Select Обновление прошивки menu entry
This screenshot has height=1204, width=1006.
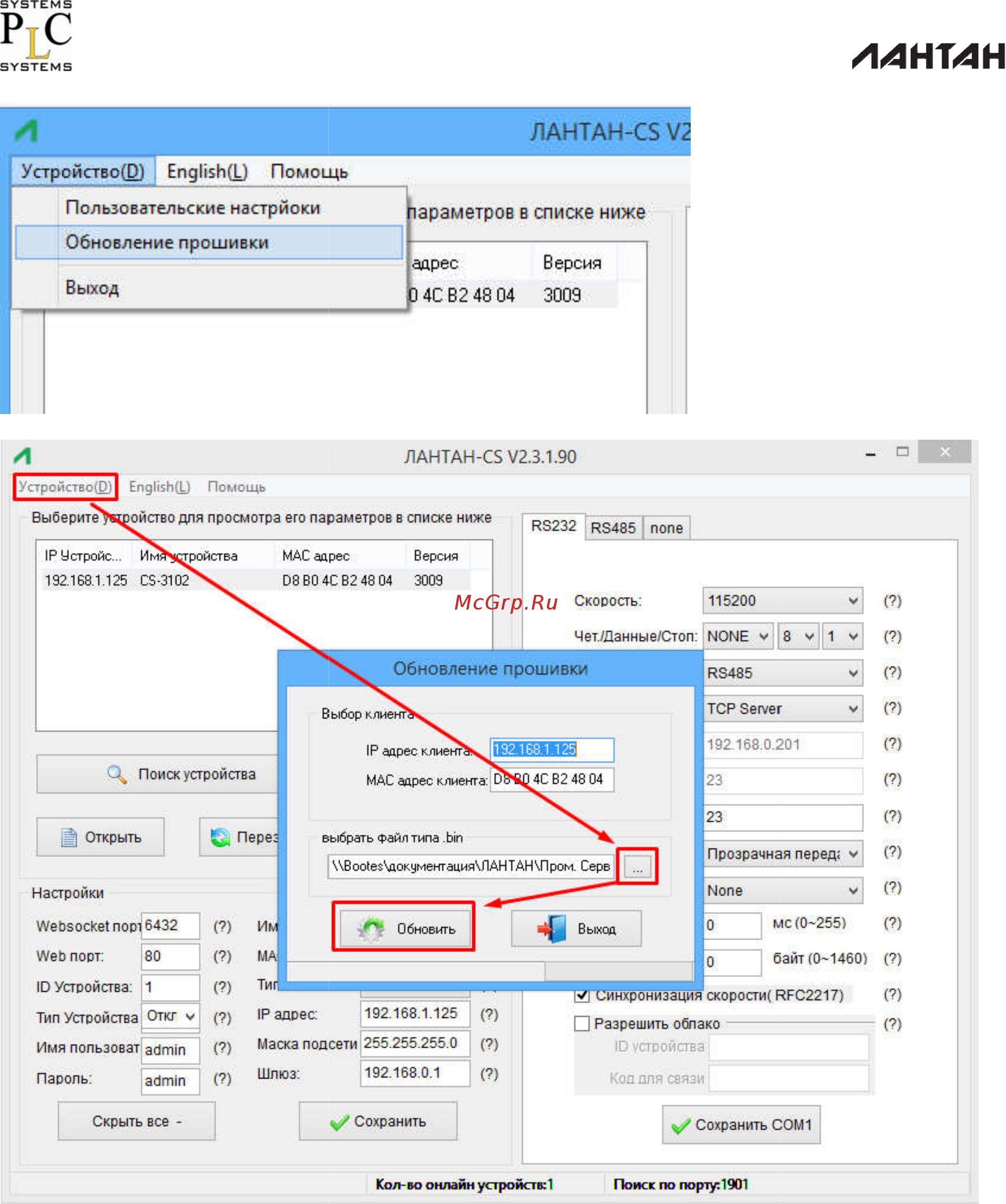pyautogui.click(x=209, y=242)
